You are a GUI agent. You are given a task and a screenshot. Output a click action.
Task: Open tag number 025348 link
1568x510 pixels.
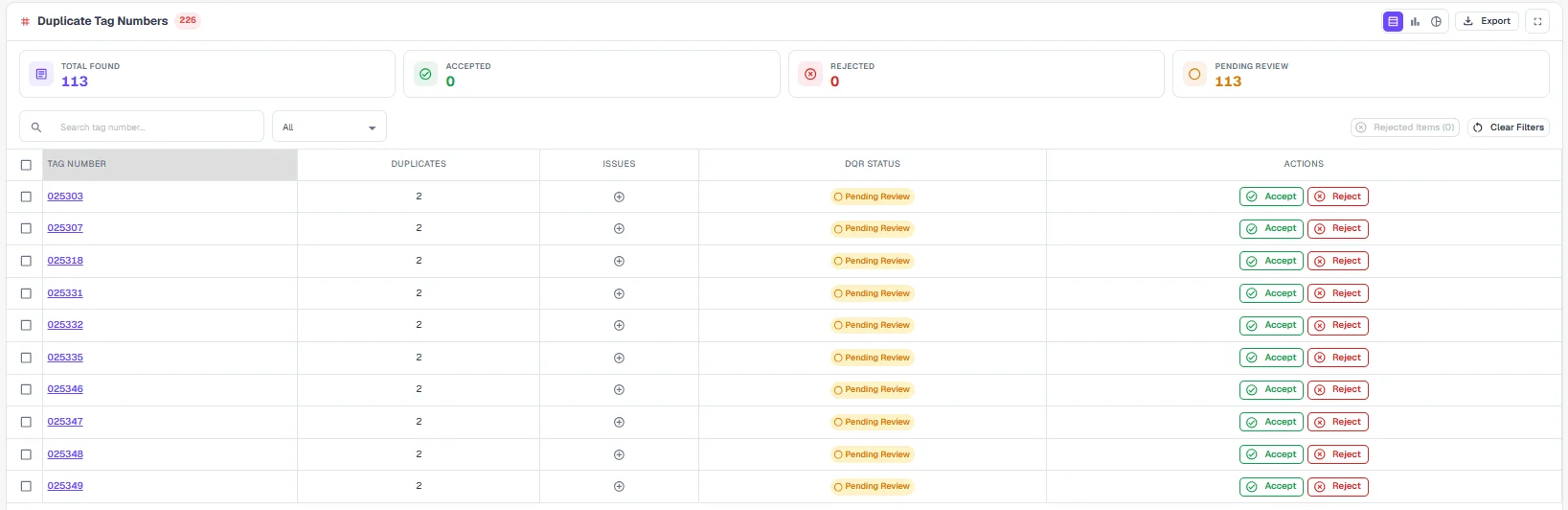click(65, 453)
